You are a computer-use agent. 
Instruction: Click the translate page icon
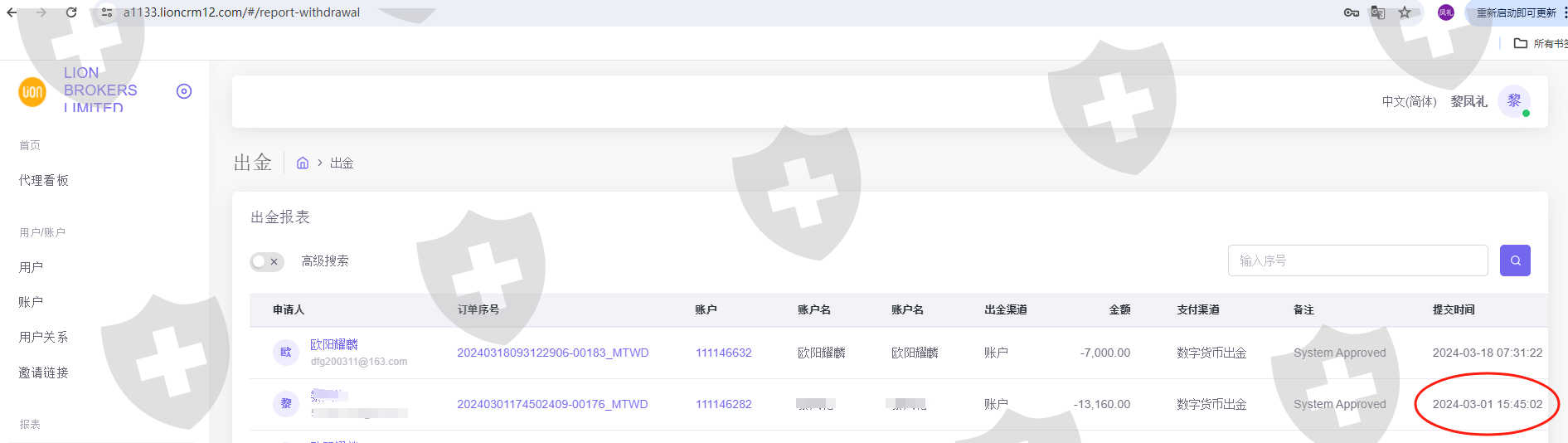coord(1378,12)
